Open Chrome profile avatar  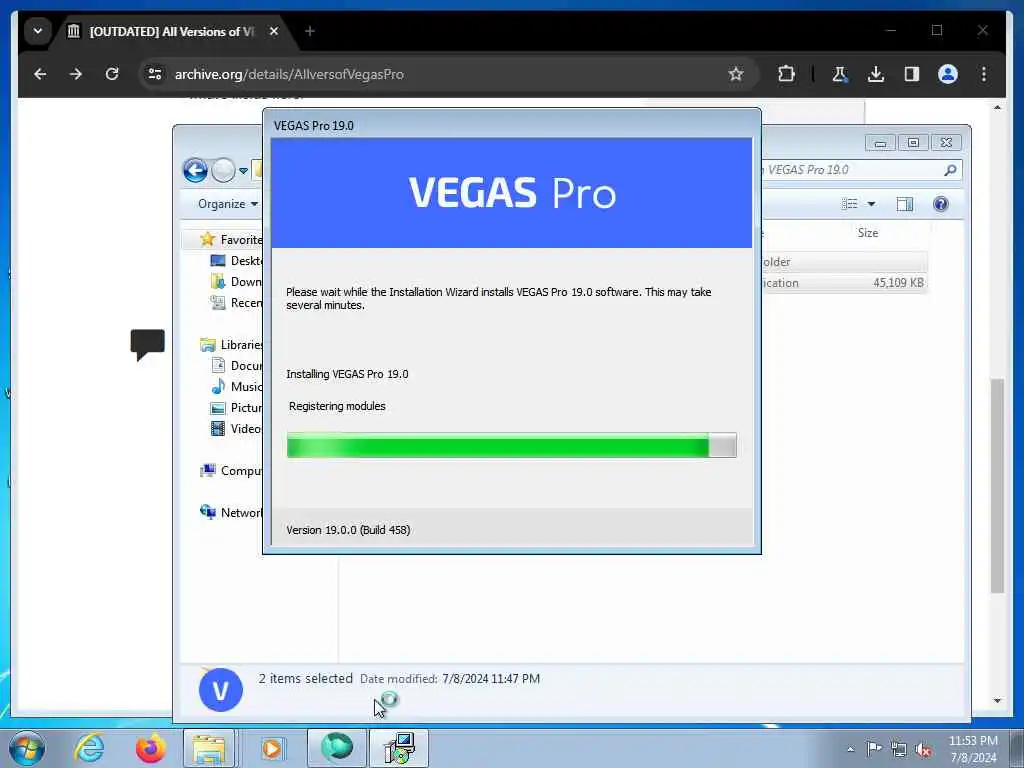tap(948, 74)
